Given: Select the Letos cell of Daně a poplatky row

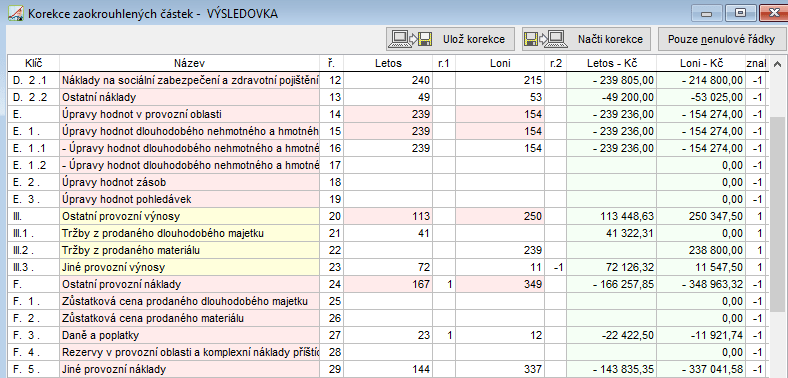Looking at the screenshot, I should [x=388, y=335].
